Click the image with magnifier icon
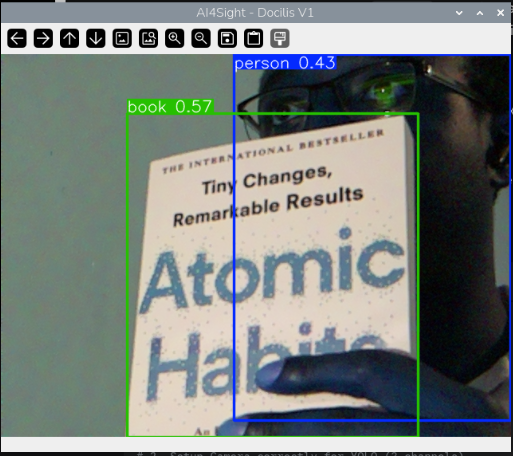Viewport: 513px width, 456px height. pyautogui.click(x=148, y=39)
